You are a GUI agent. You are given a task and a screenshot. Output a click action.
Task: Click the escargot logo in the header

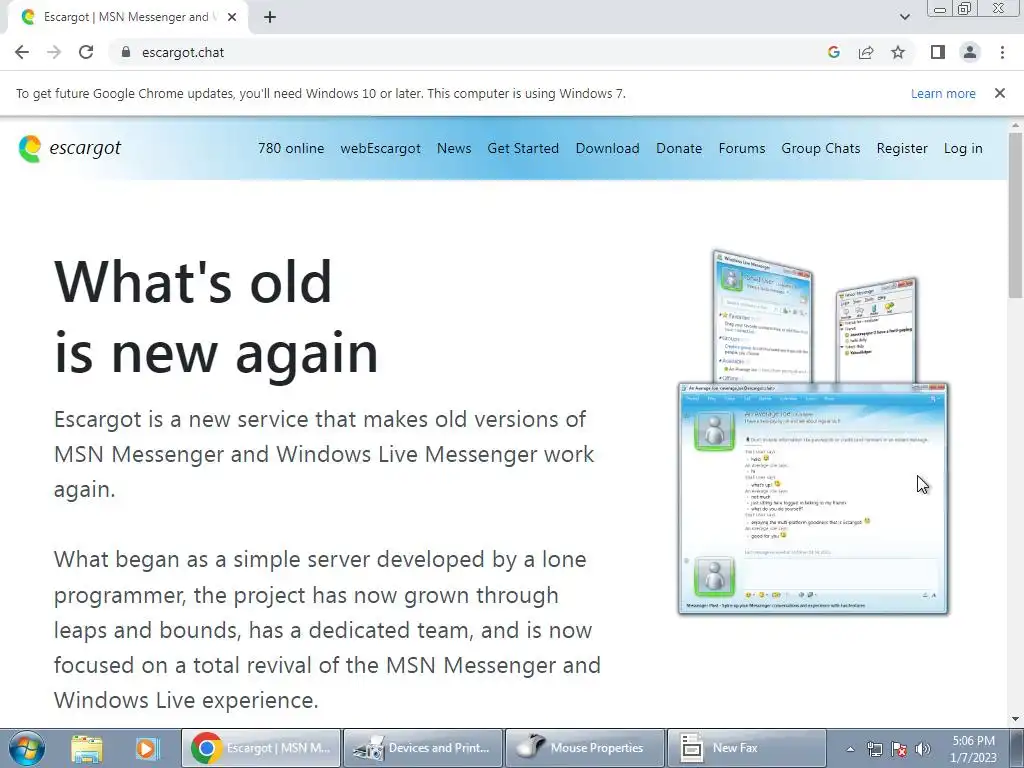click(x=70, y=148)
